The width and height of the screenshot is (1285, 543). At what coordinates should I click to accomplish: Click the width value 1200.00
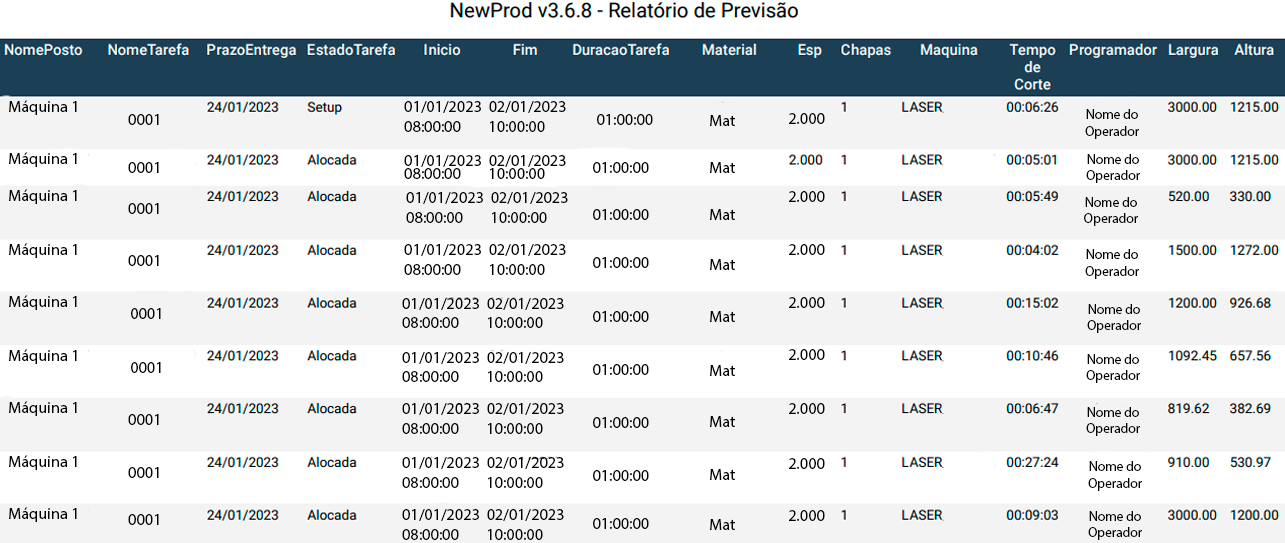pyautogui.click(x=1193, y=303)
